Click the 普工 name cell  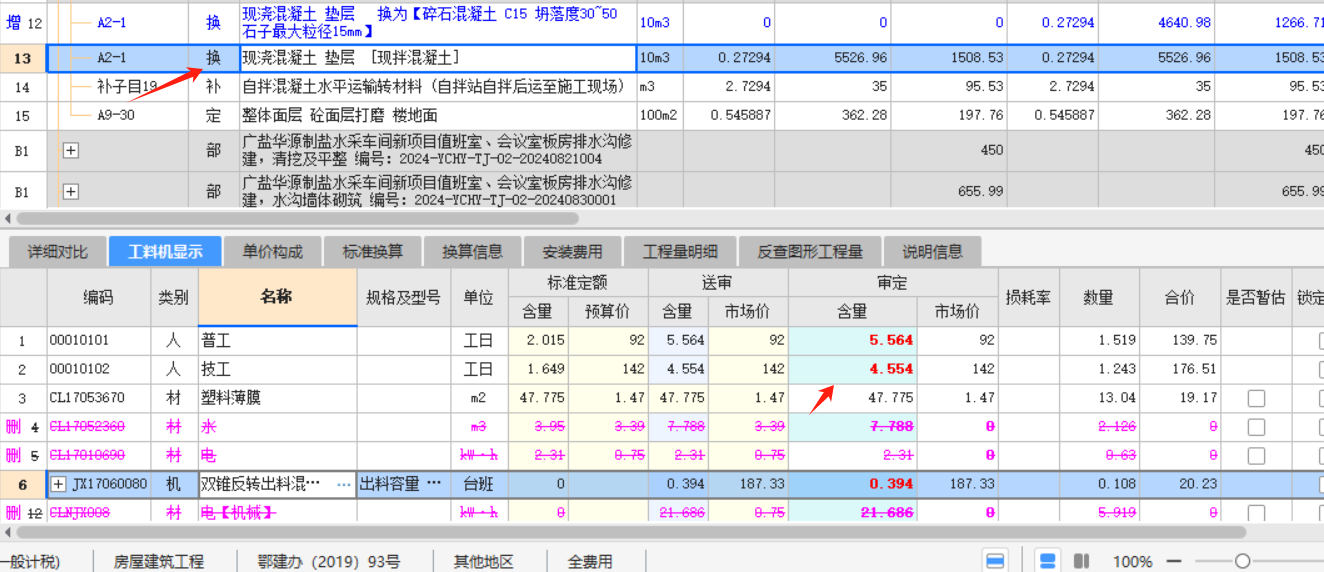pos(277,340)
